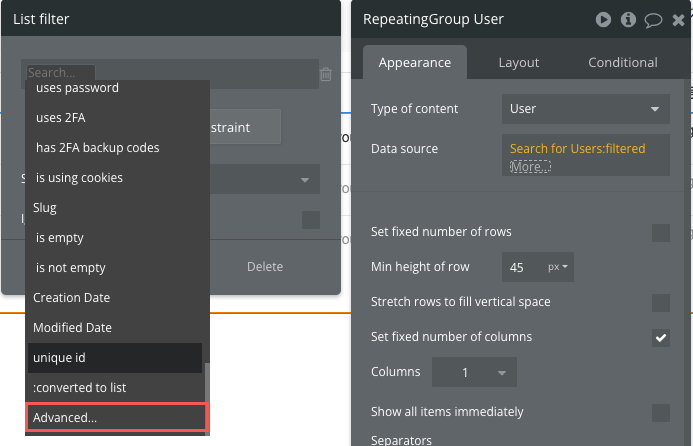
Task: Click the Search field in filter dropdown
Action: (x=60, y=73)
